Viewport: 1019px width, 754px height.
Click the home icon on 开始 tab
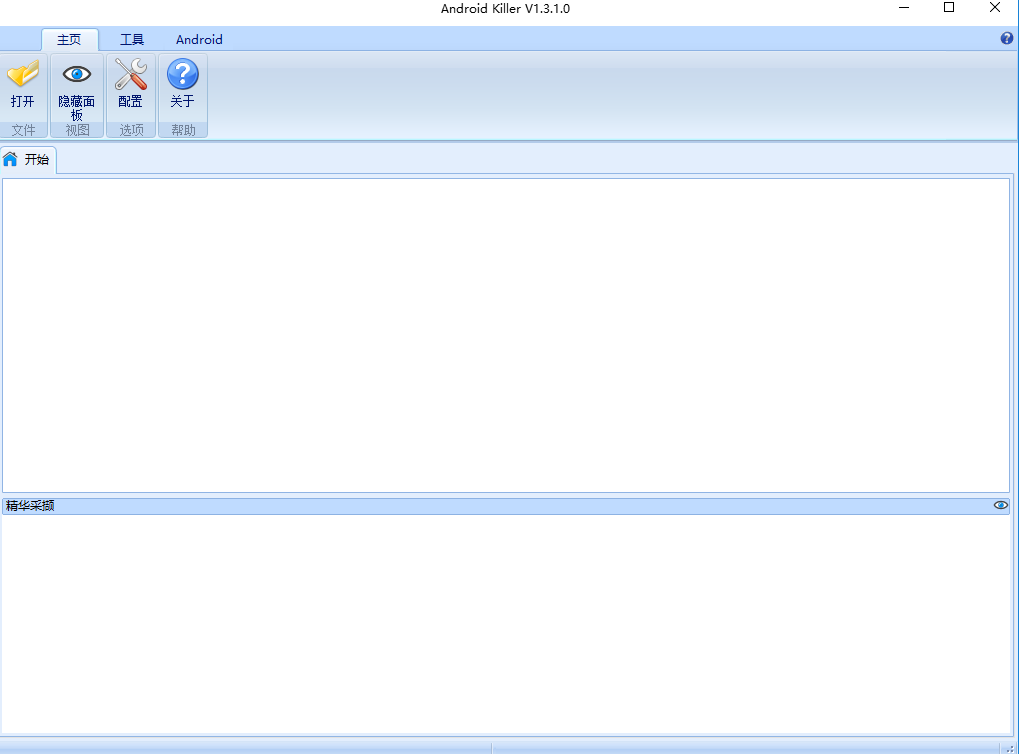(10, 159)
